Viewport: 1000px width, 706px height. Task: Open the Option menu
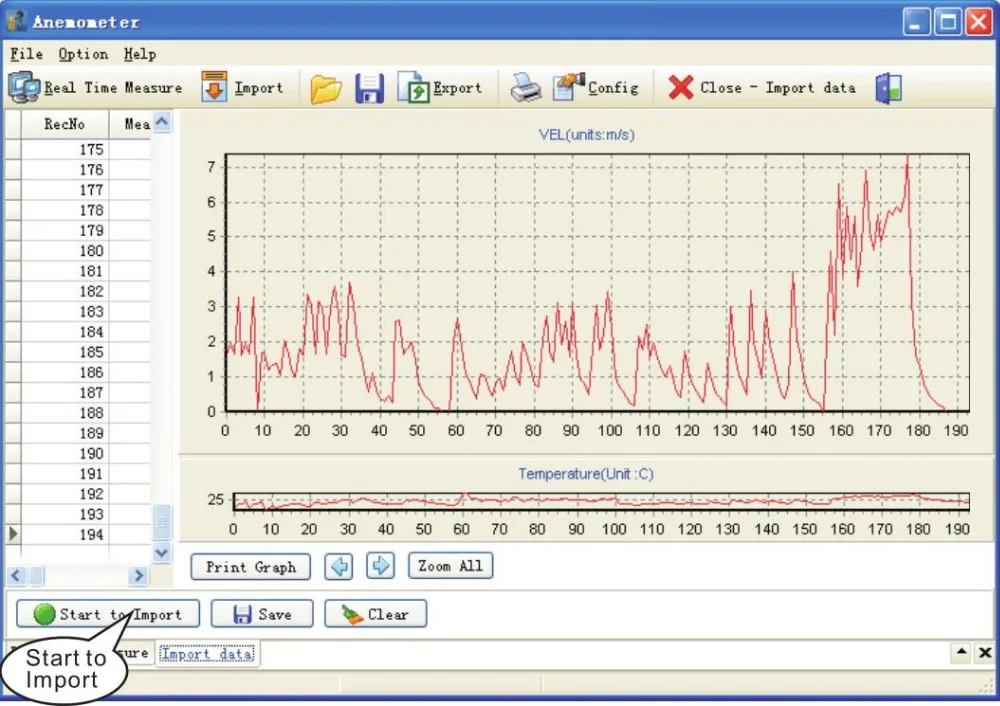[83, 54]
